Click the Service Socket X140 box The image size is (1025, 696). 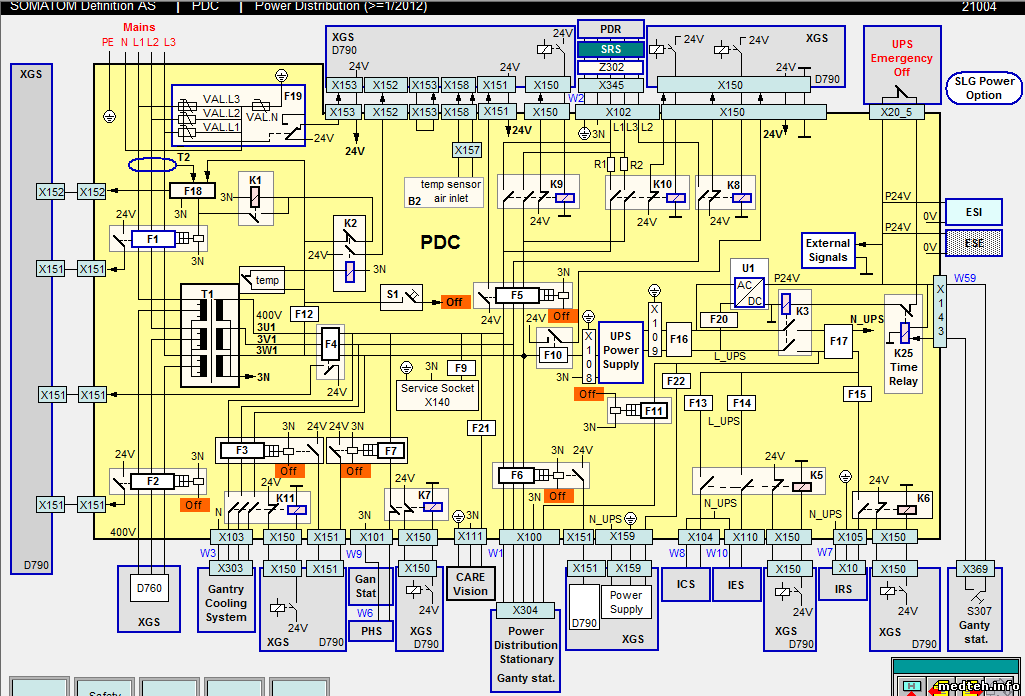click(x=437, y=394)
